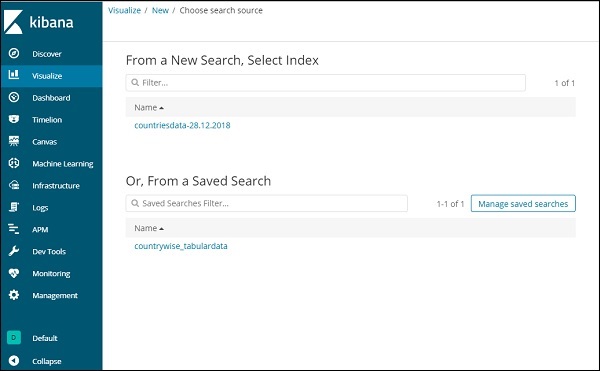Click the Logs document icon

point(14,207)
